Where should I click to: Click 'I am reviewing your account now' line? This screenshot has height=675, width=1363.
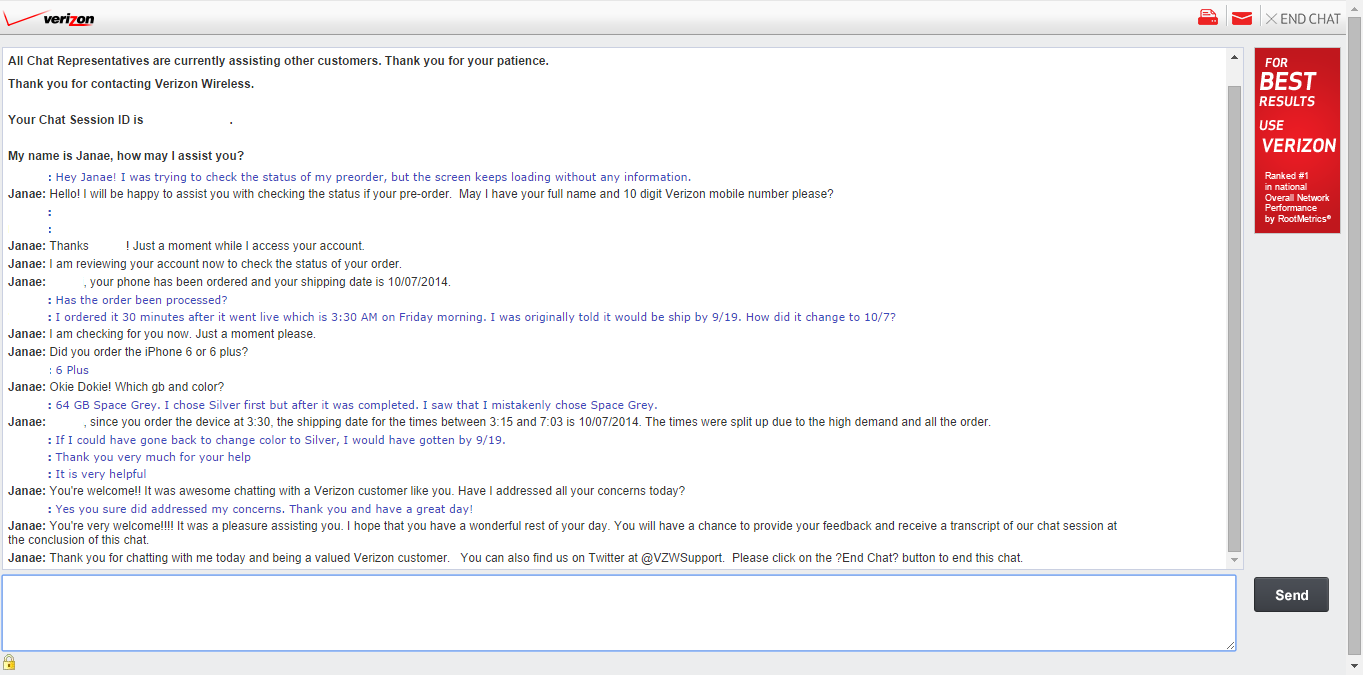(225, 264)
